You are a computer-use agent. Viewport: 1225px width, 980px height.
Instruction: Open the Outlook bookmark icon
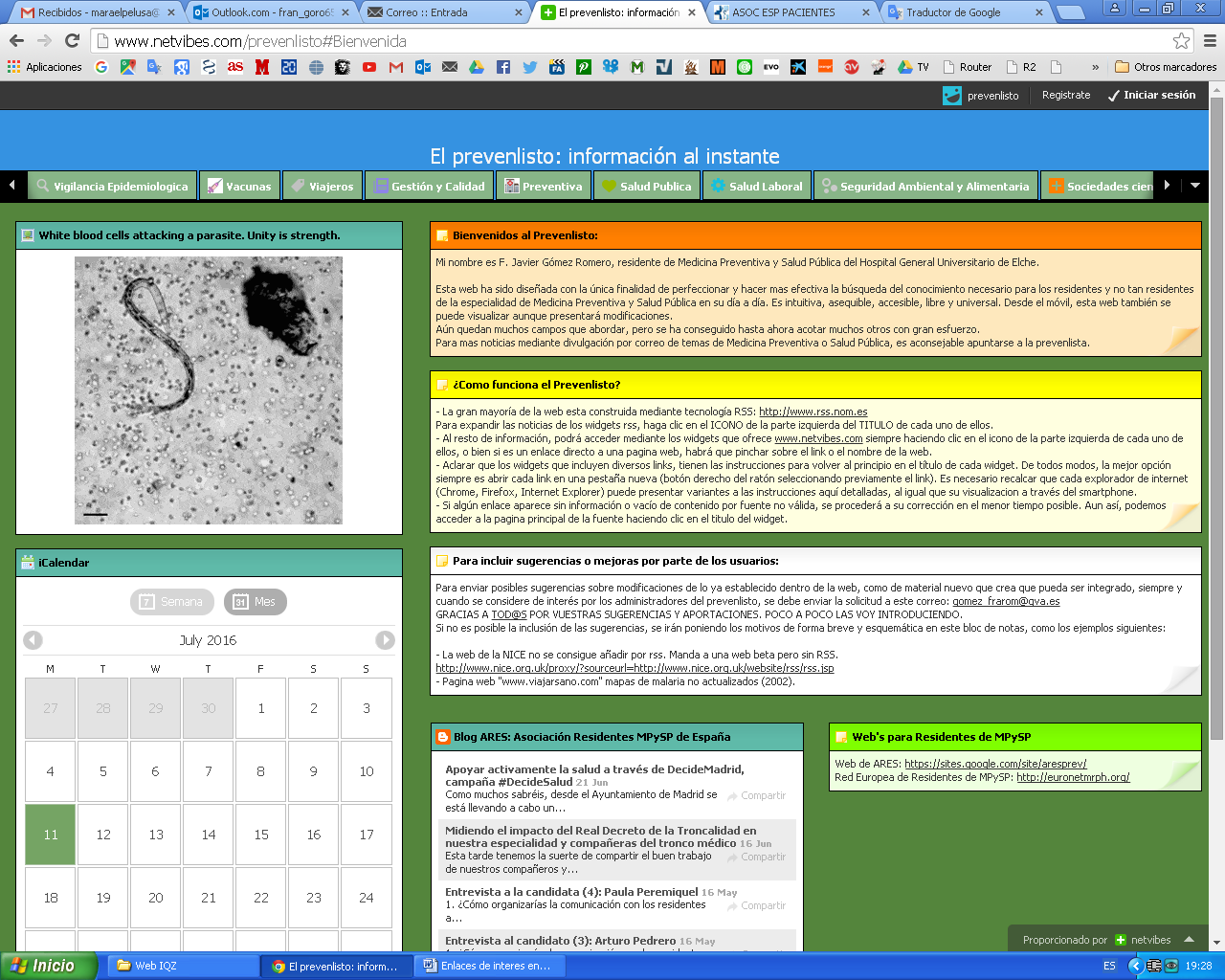pos(423,67)
